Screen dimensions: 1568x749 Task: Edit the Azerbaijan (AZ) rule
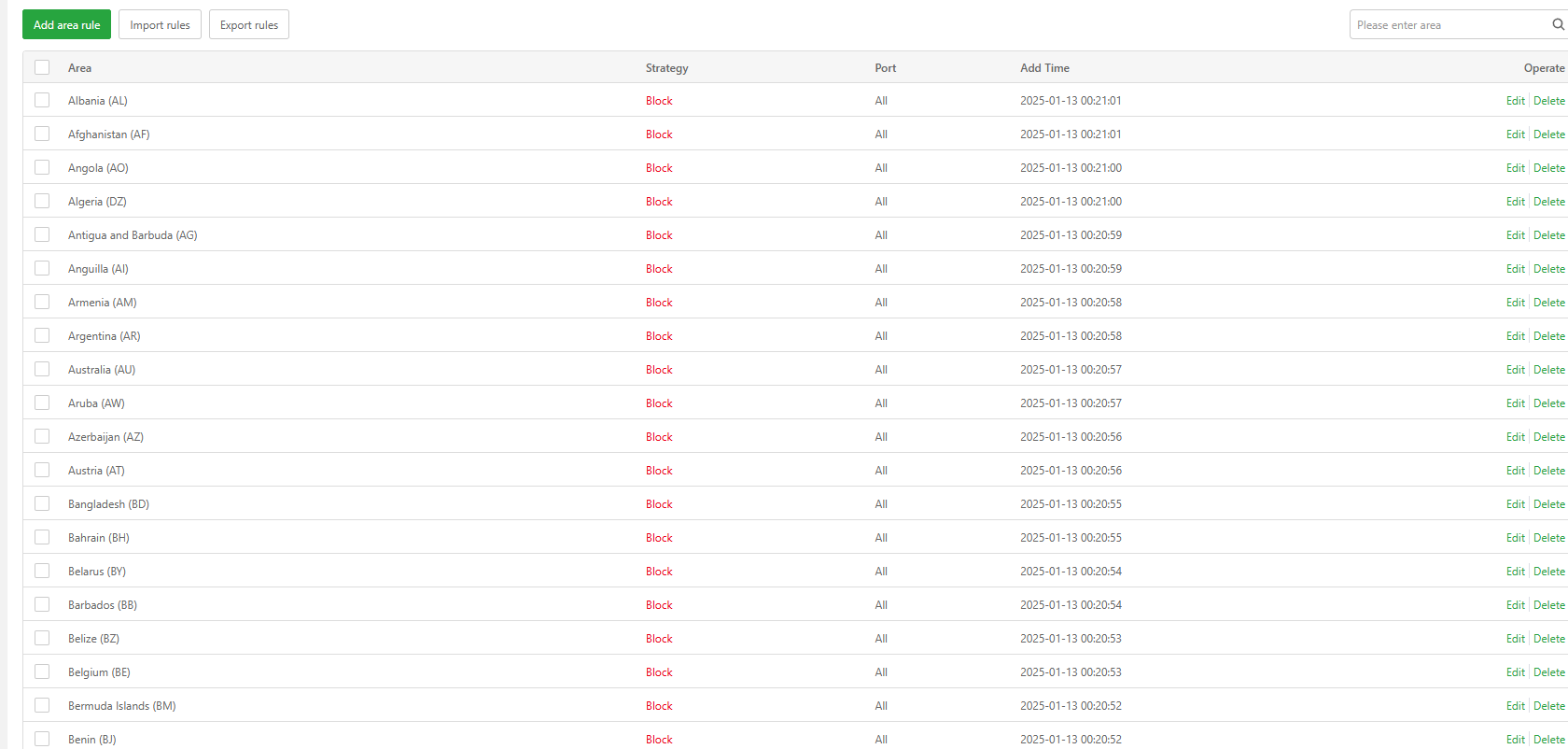point(1515,437)
